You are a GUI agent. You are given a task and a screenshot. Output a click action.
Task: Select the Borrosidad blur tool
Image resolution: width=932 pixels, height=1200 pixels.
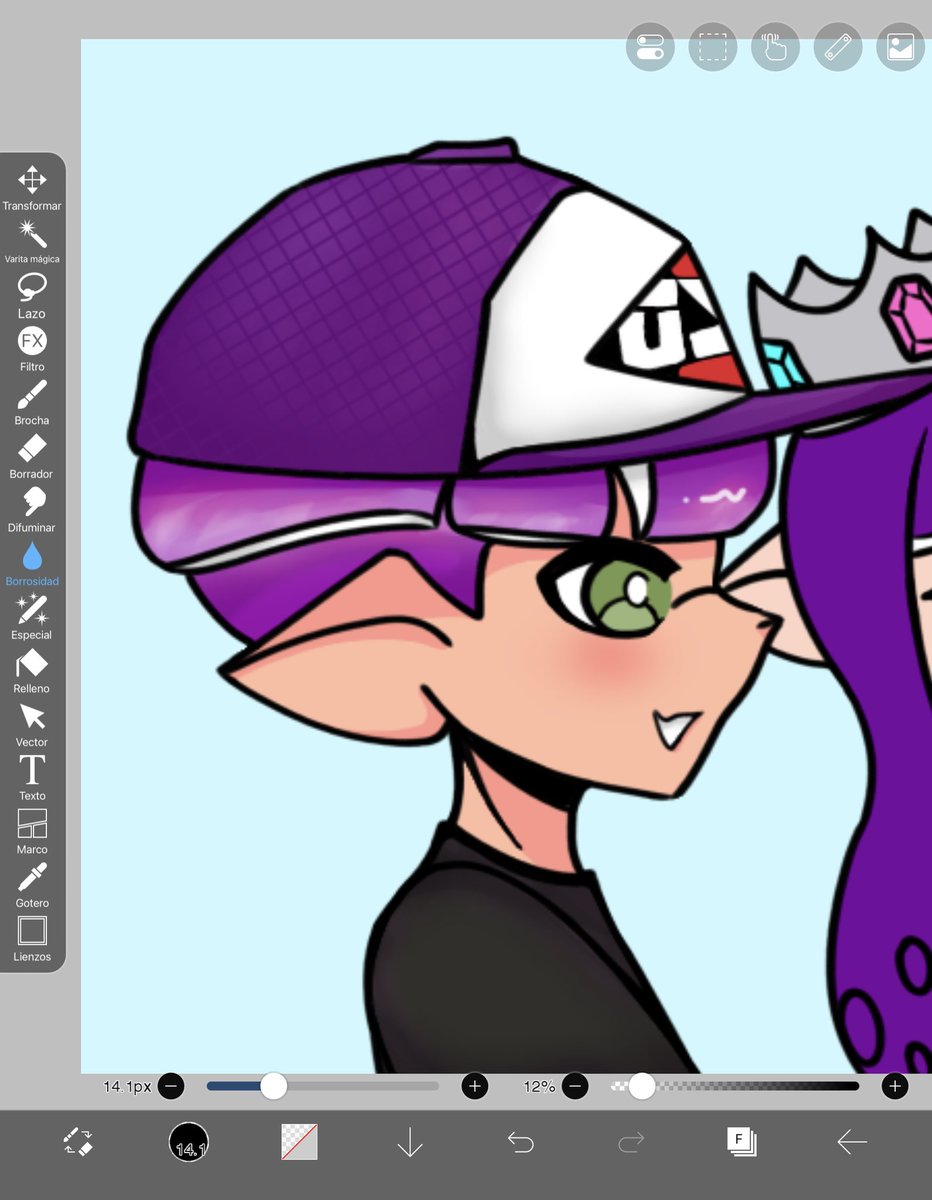tap(32, 564)
